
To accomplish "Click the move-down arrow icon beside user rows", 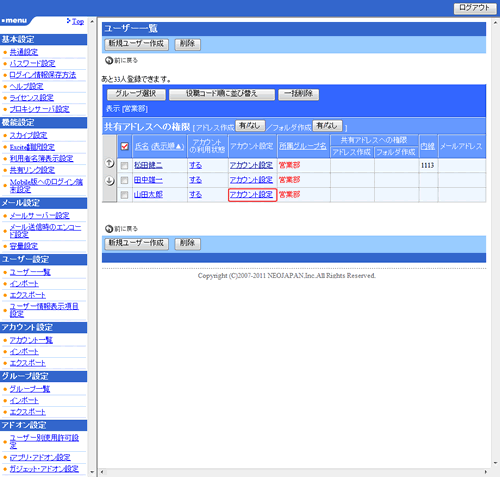I will tap(109, 181).
